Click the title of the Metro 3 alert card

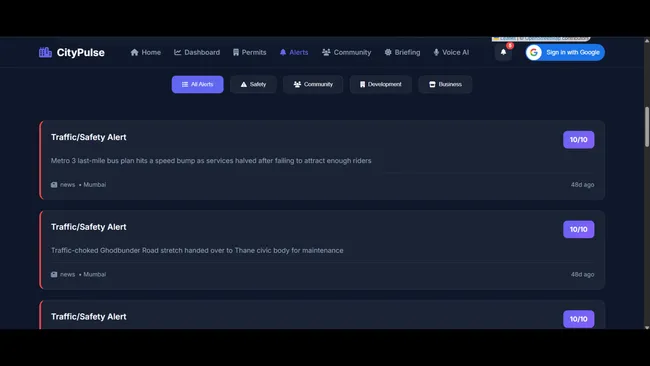coord(89,137)
